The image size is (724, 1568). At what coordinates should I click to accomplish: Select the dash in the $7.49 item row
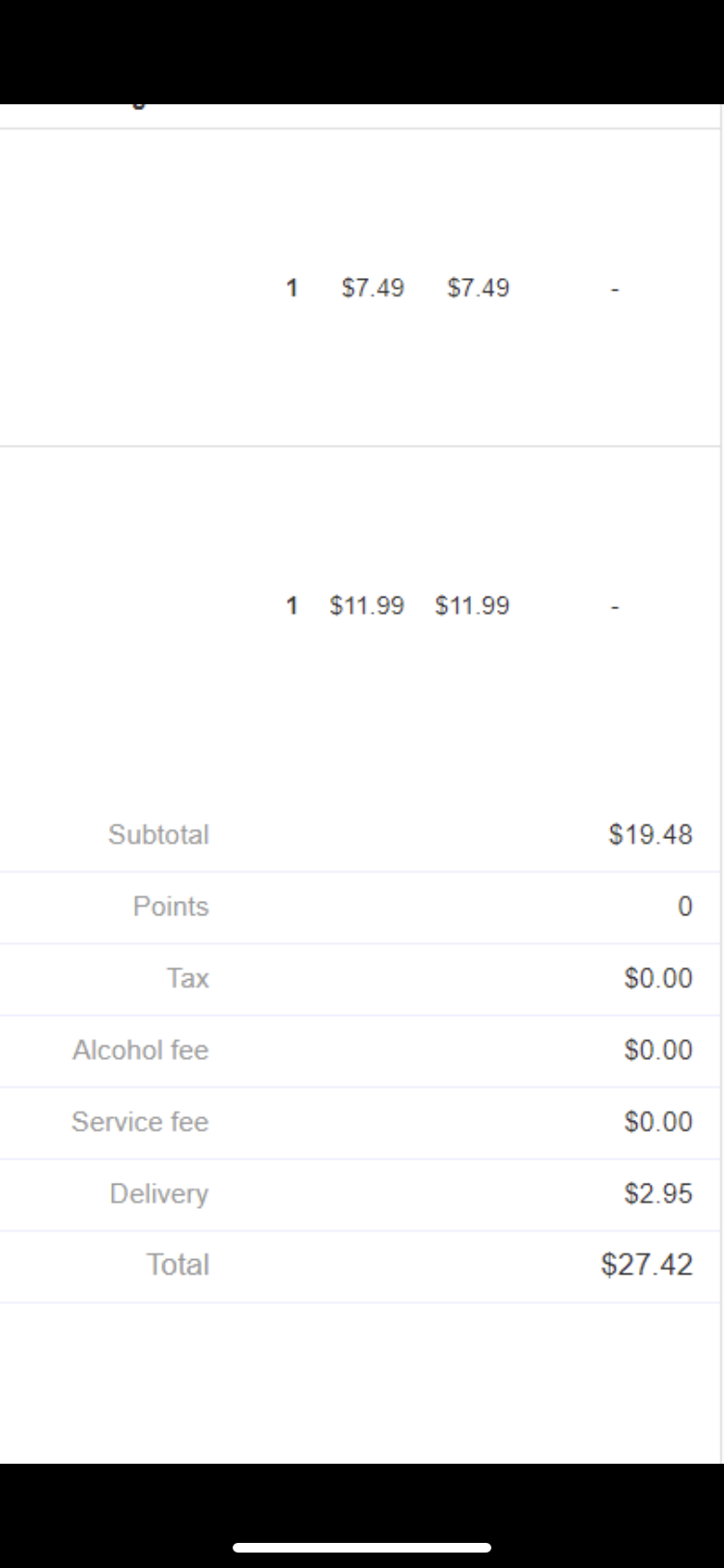click(614, 289)
